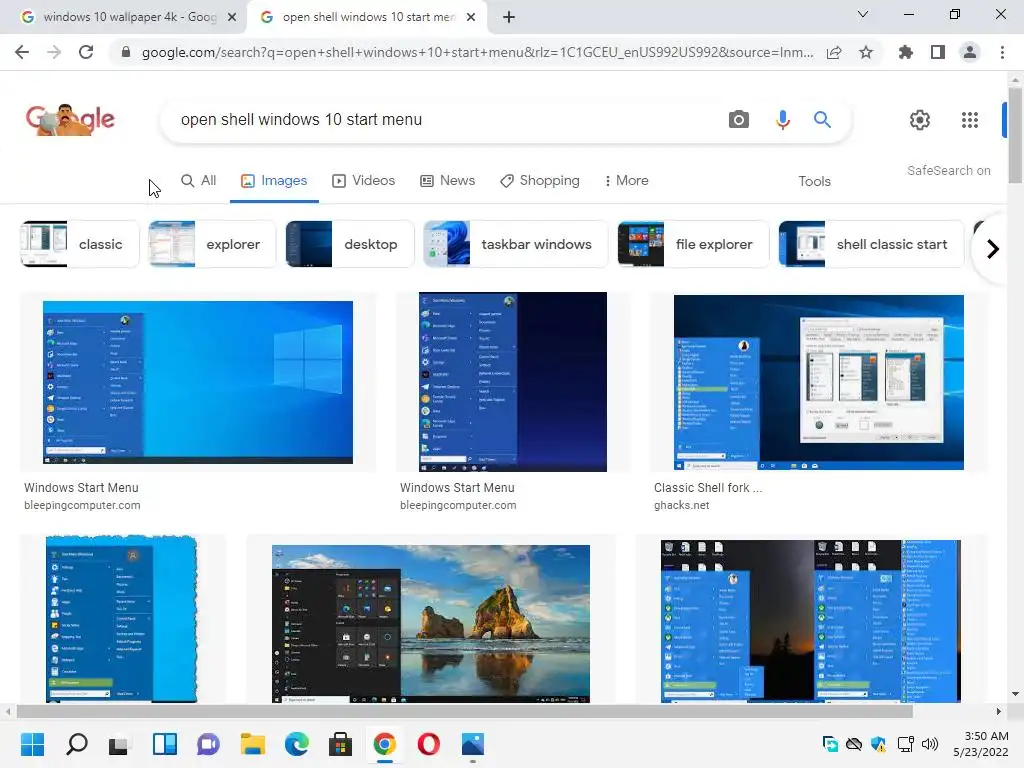1024x768 pixels.
Task: Switch to Shopping results
Action: click(539, 181)
